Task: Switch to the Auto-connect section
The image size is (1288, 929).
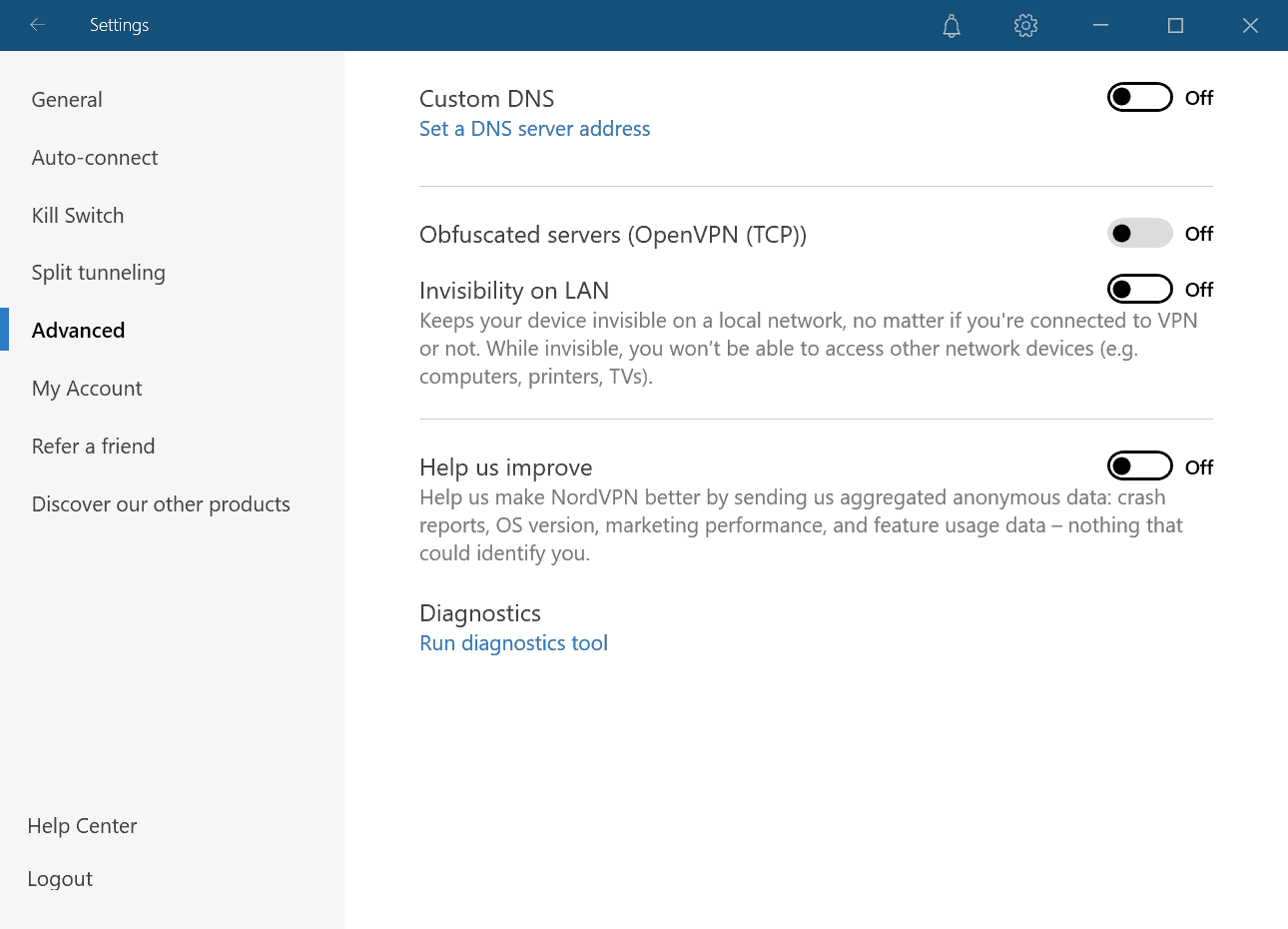Action: 95,157
